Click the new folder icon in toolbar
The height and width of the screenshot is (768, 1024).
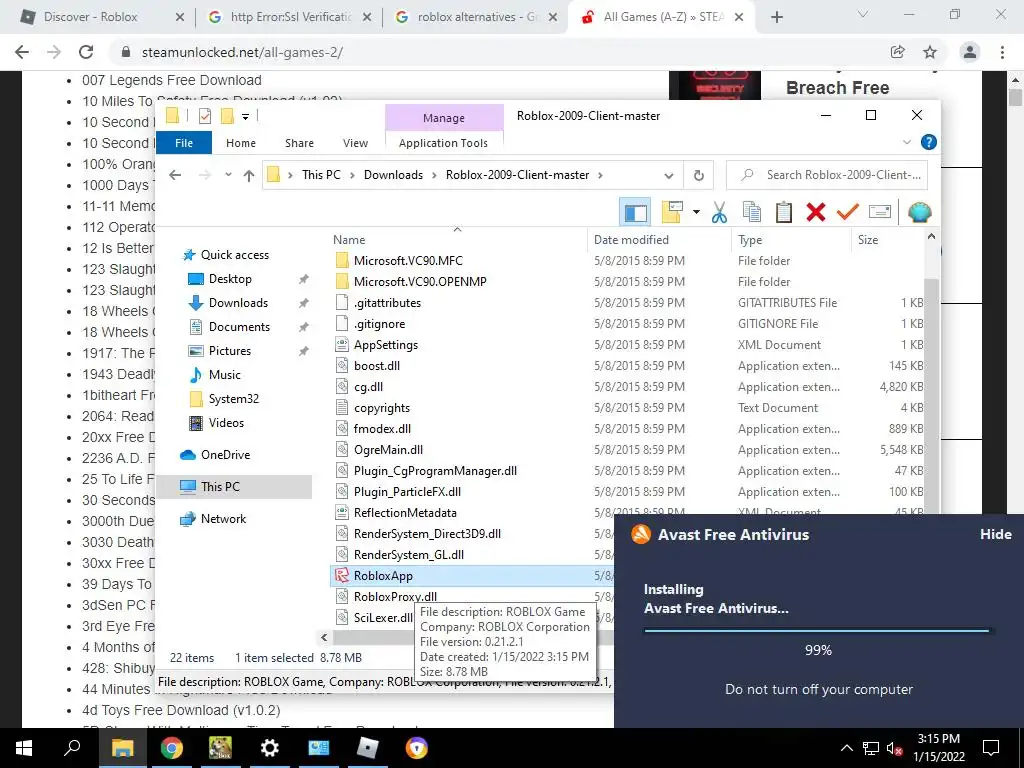point(672,212)
